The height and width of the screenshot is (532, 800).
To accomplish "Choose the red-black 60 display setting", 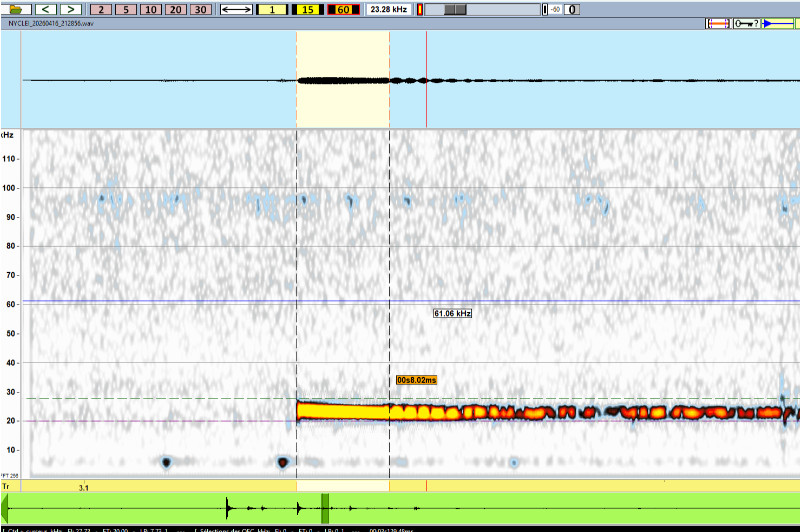I will pos(342,9).
